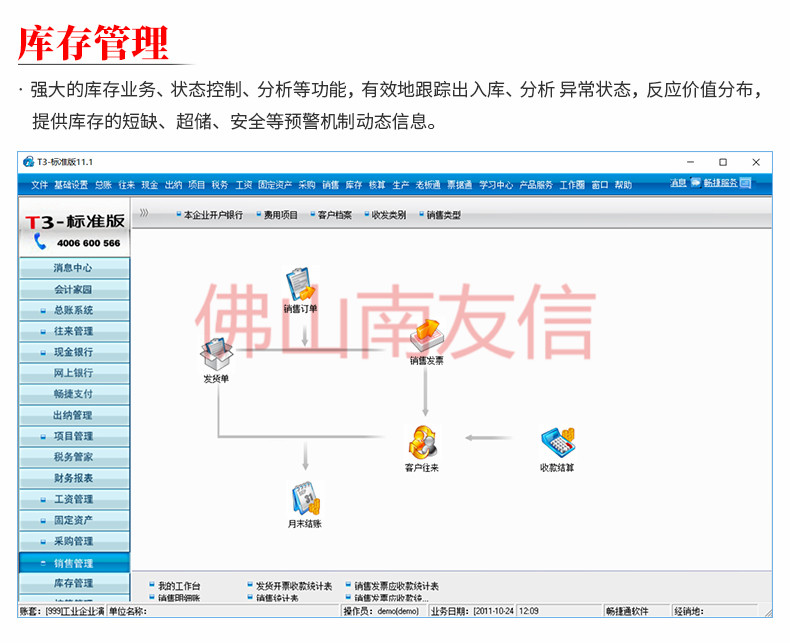Viewport: 790px width, 643px height.
Task: Open the 核算 menu
Action: tap(377, 185)
